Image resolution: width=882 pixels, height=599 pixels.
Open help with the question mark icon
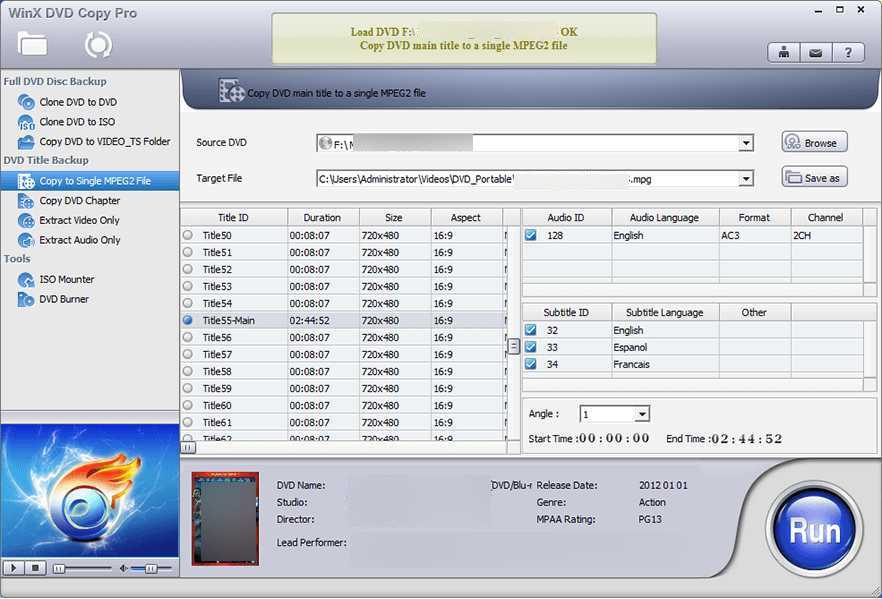point(848,53)
